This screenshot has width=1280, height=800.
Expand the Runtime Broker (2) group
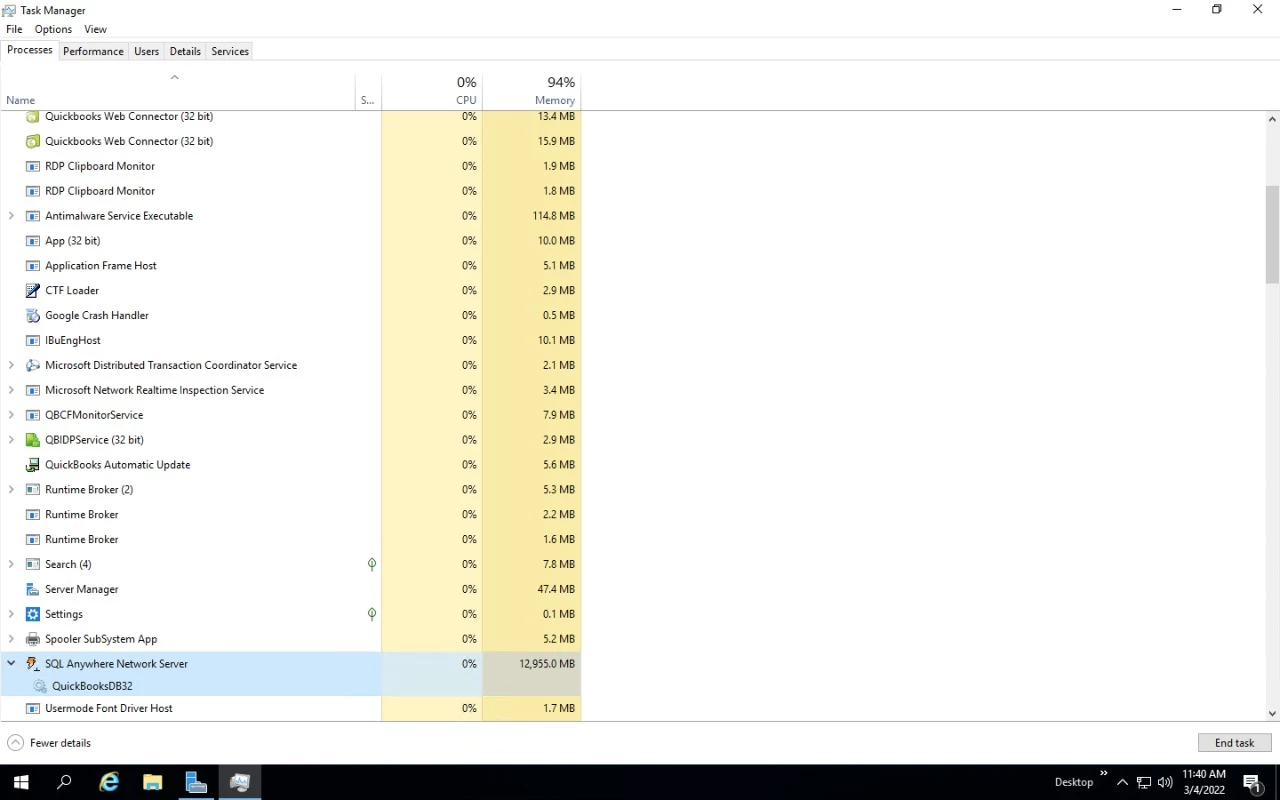click(x=11, y=490)
